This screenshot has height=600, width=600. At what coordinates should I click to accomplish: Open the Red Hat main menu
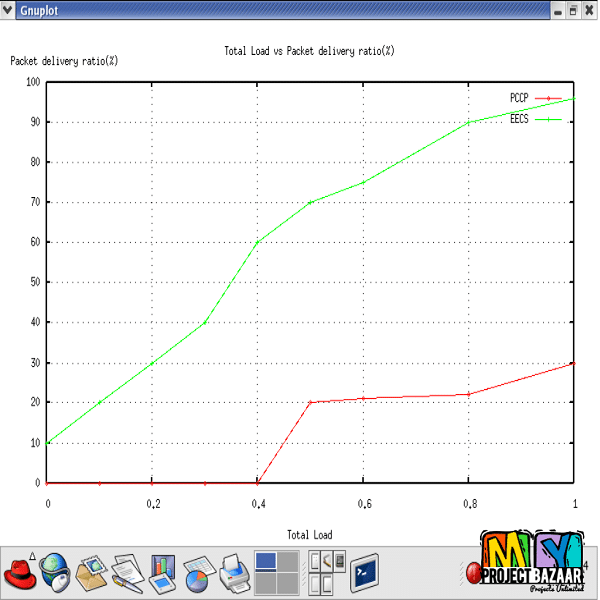click(x=21, y=574)
